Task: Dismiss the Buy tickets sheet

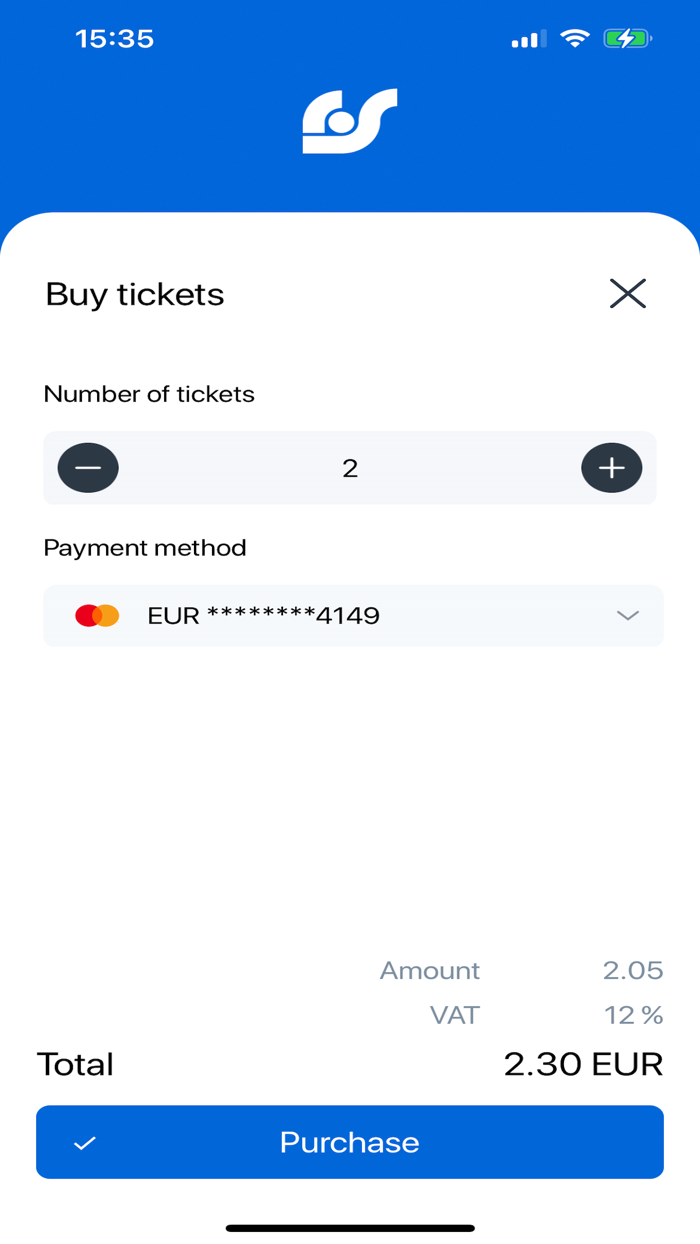Action: [x=628, y=294]
